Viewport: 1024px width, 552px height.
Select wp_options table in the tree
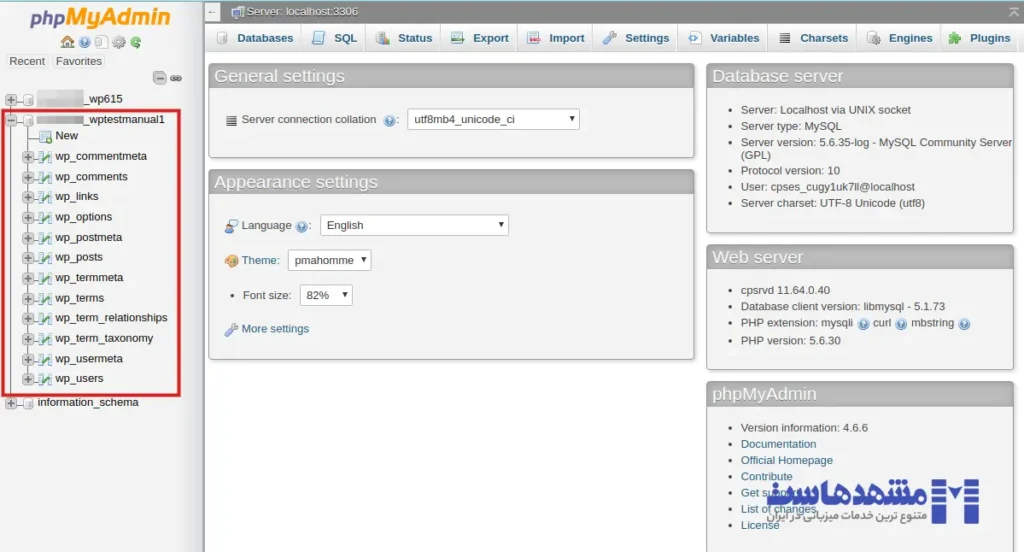click(83, 217)
